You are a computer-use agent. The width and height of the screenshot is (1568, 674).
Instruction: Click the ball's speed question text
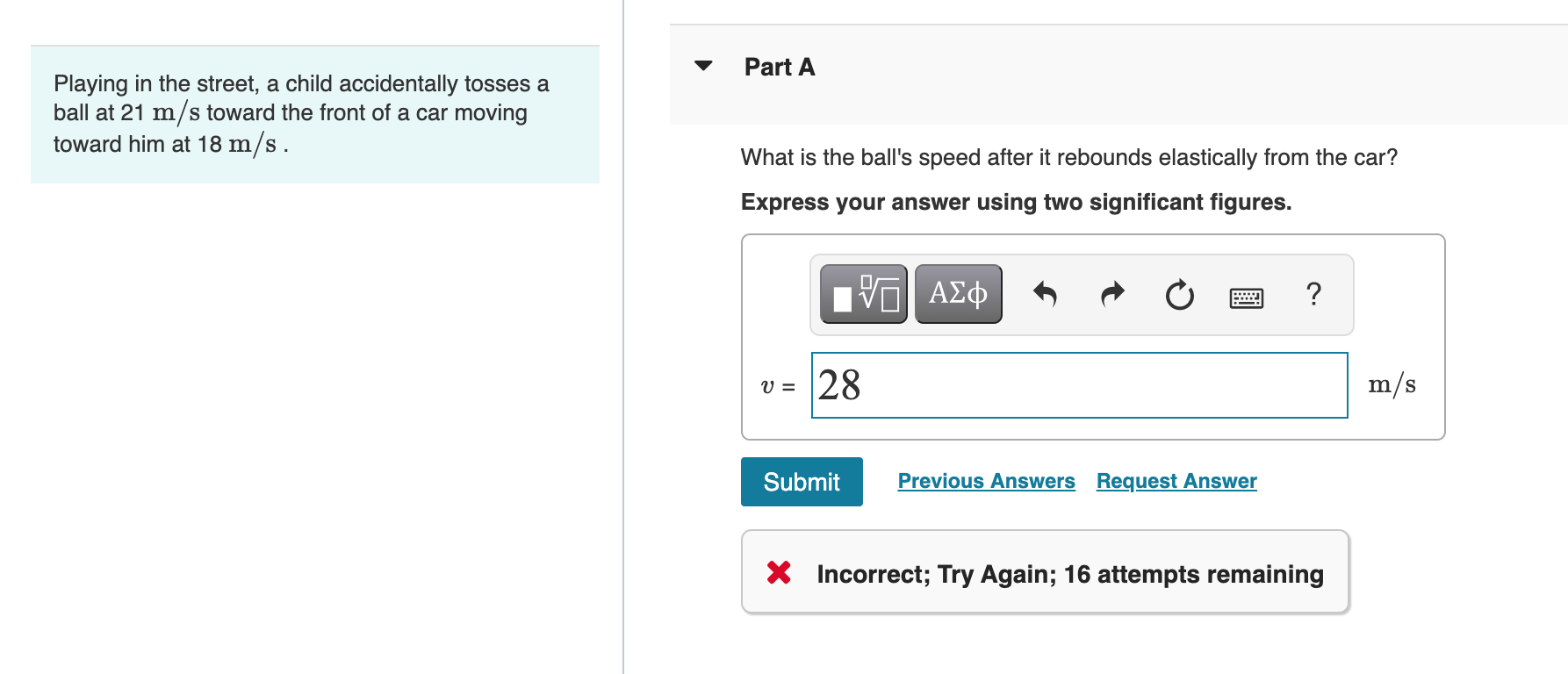(1068, 157)
